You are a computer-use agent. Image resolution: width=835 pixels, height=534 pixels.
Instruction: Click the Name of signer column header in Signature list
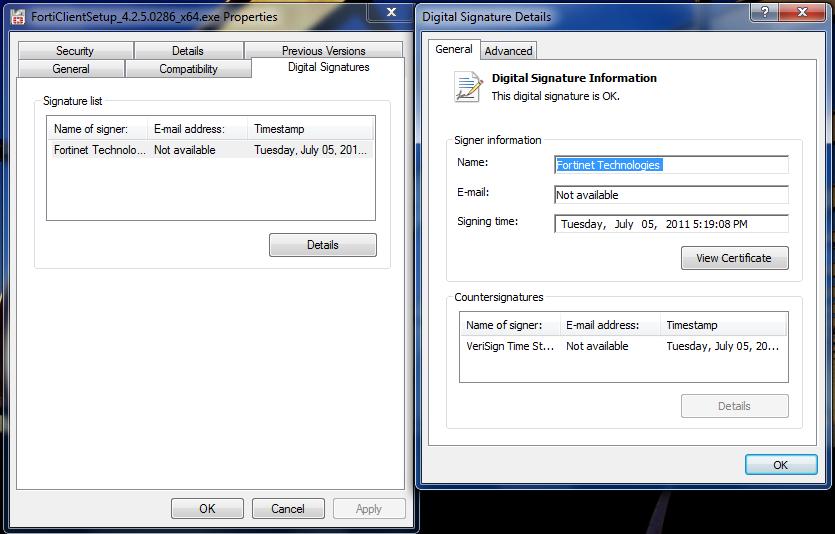click(97, 129)
